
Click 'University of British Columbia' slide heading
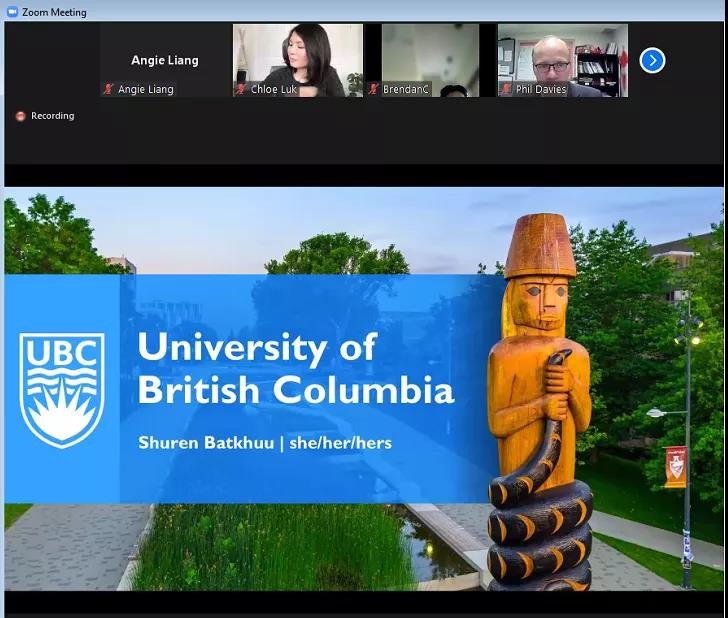tap(295, 368)
